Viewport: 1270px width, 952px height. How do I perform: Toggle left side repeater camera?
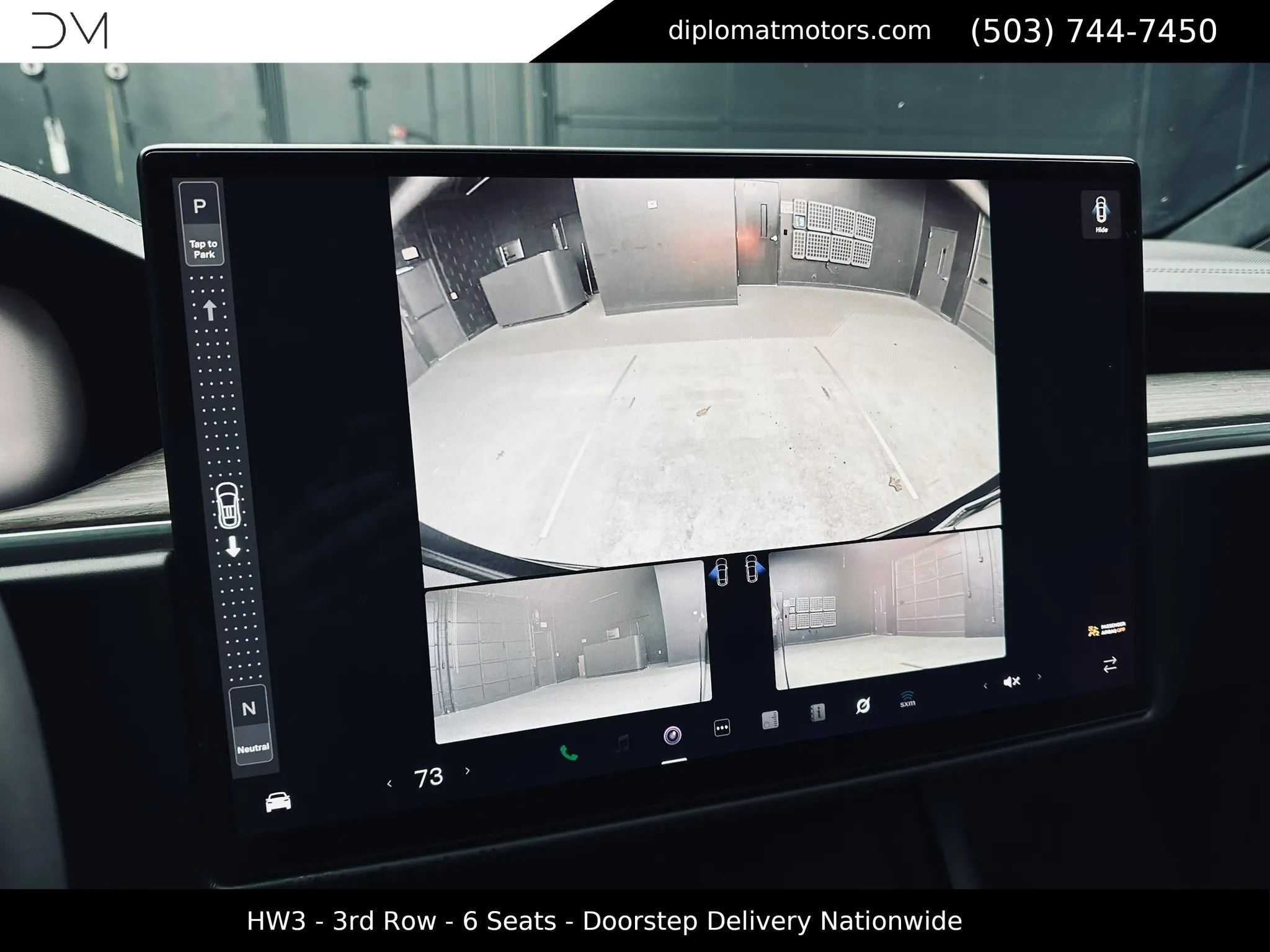pos(721,571)
